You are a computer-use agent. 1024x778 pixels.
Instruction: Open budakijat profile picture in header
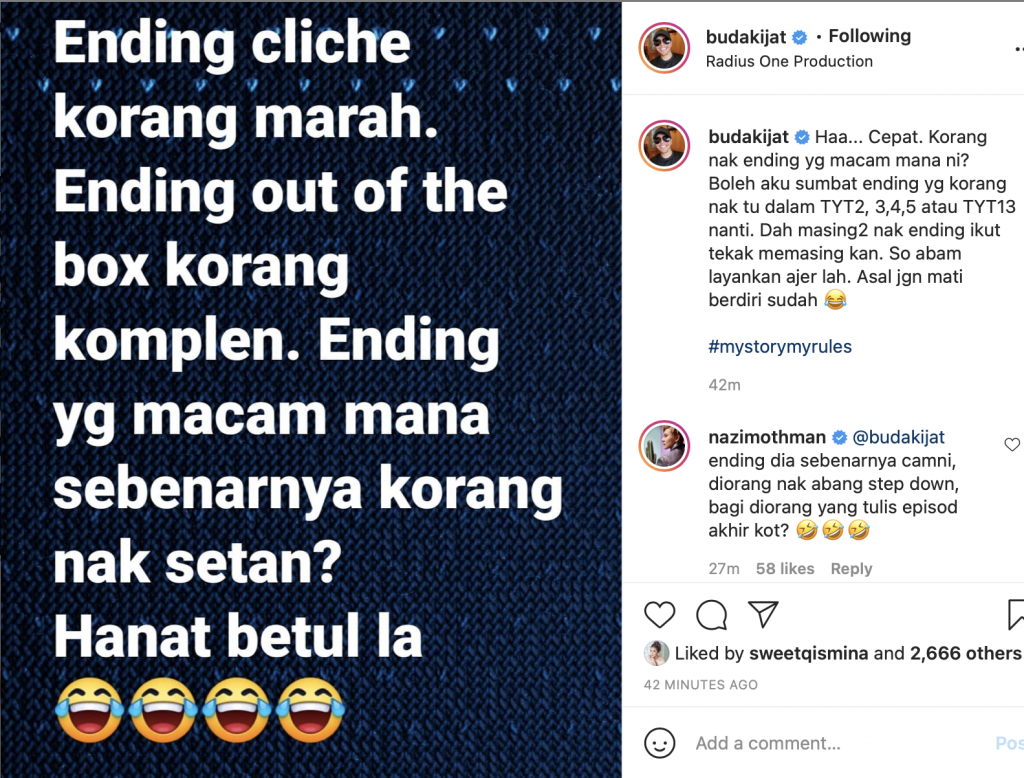tap(664, 48)
